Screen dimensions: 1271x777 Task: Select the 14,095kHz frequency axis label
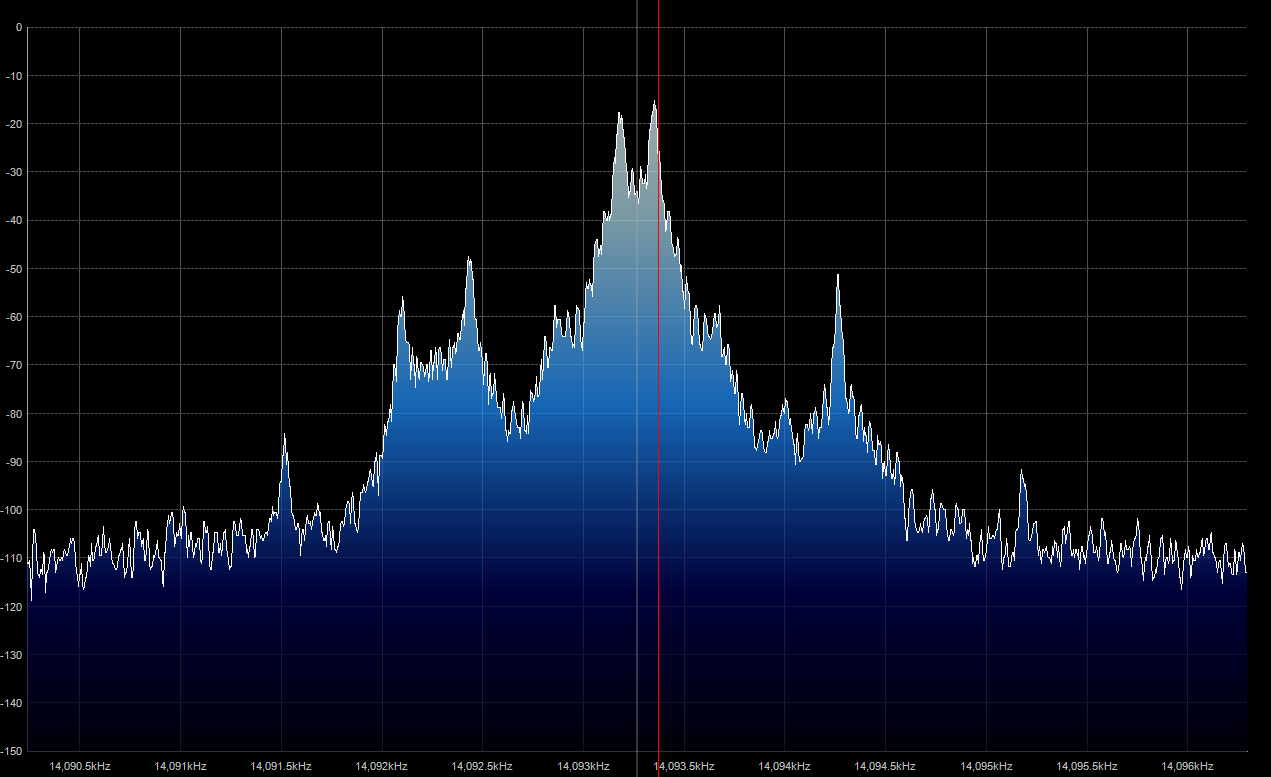click(x=986, y=766)
